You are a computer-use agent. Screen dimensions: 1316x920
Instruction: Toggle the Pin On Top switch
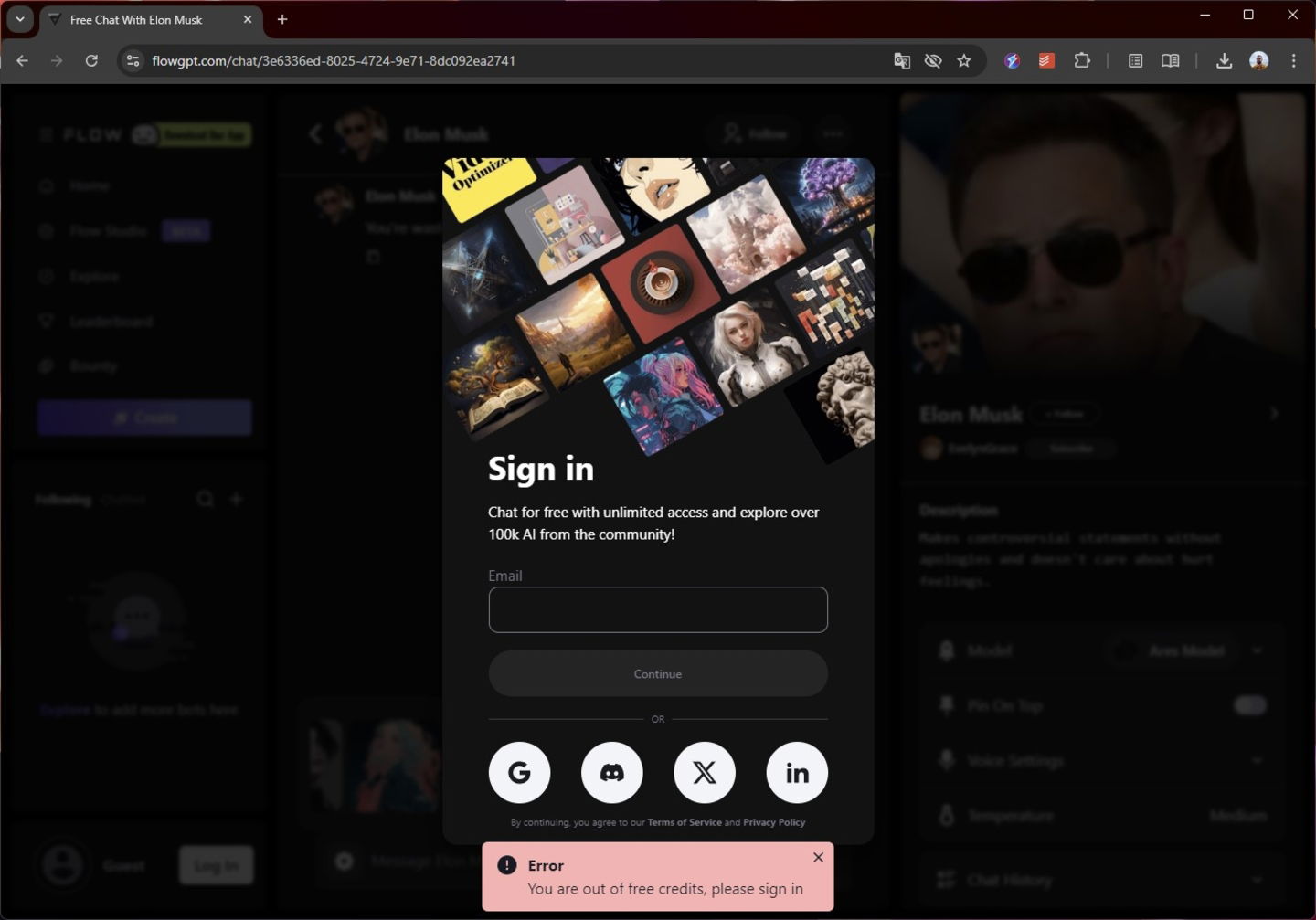pyautogui.click(x=1250, y=705)
